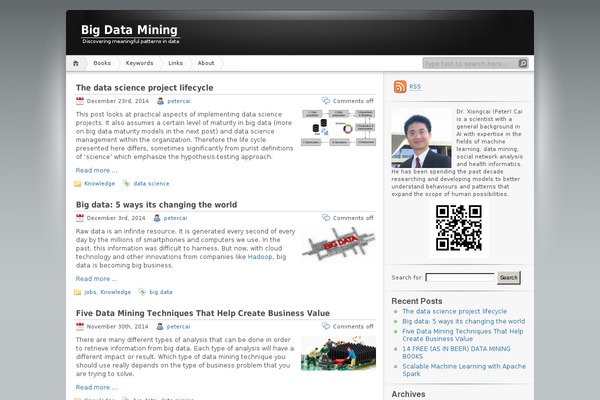Click author icon in Big data post
The width and height of the screenshot is (600, 400).
157,218
